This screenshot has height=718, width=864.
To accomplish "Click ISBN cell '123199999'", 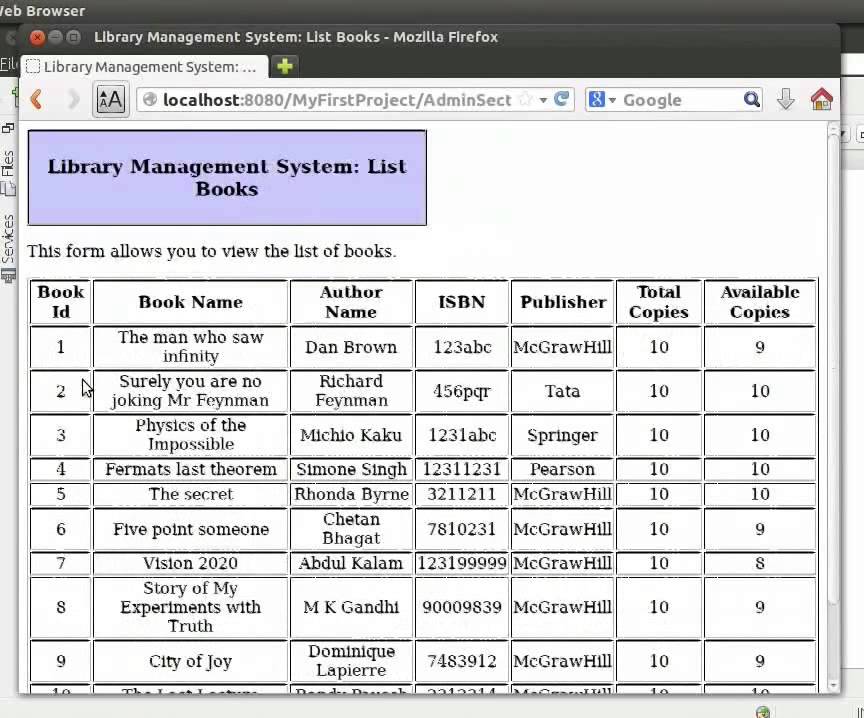I will coord(462,563).
